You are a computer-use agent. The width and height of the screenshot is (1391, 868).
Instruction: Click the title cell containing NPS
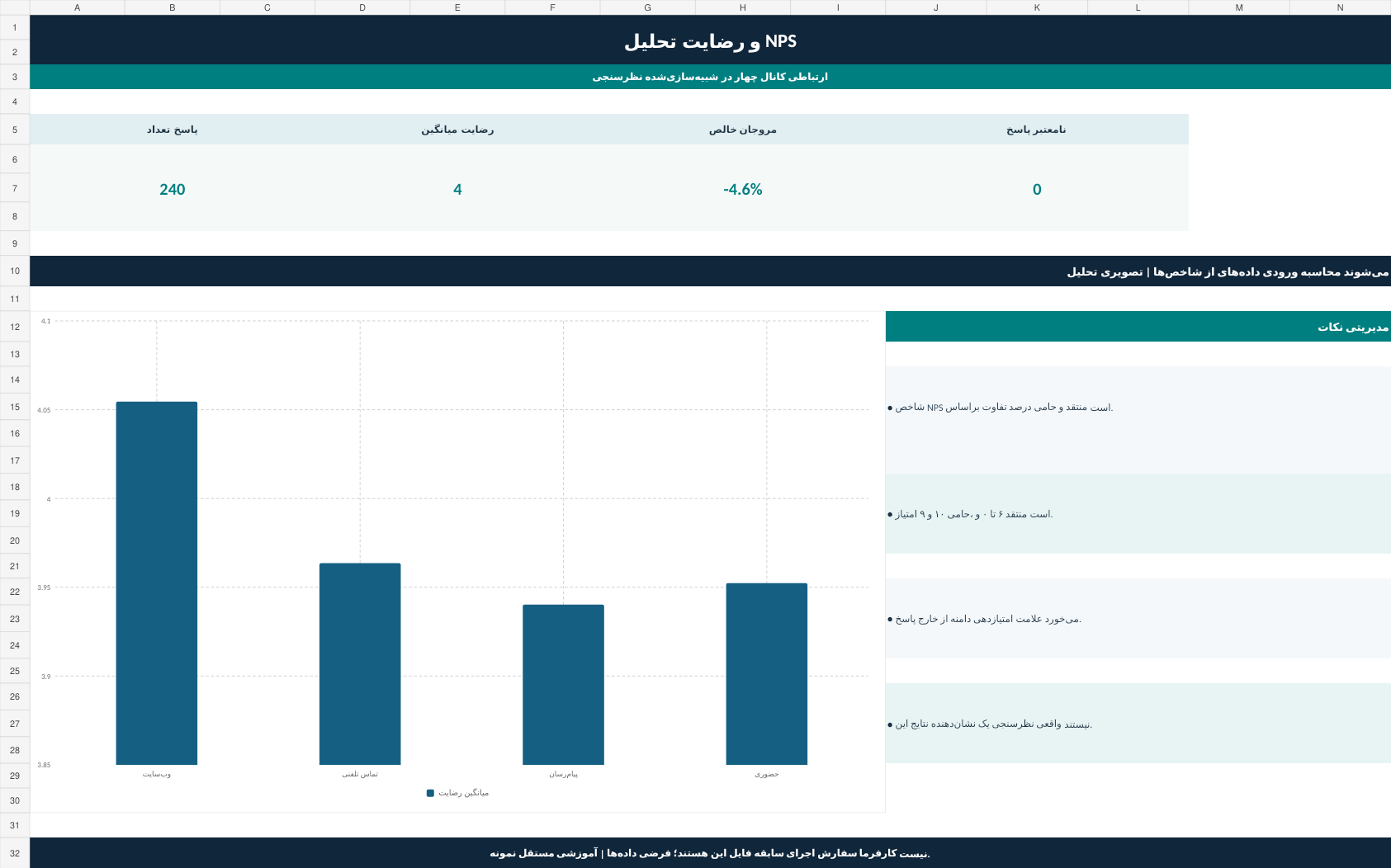point(710,40)
